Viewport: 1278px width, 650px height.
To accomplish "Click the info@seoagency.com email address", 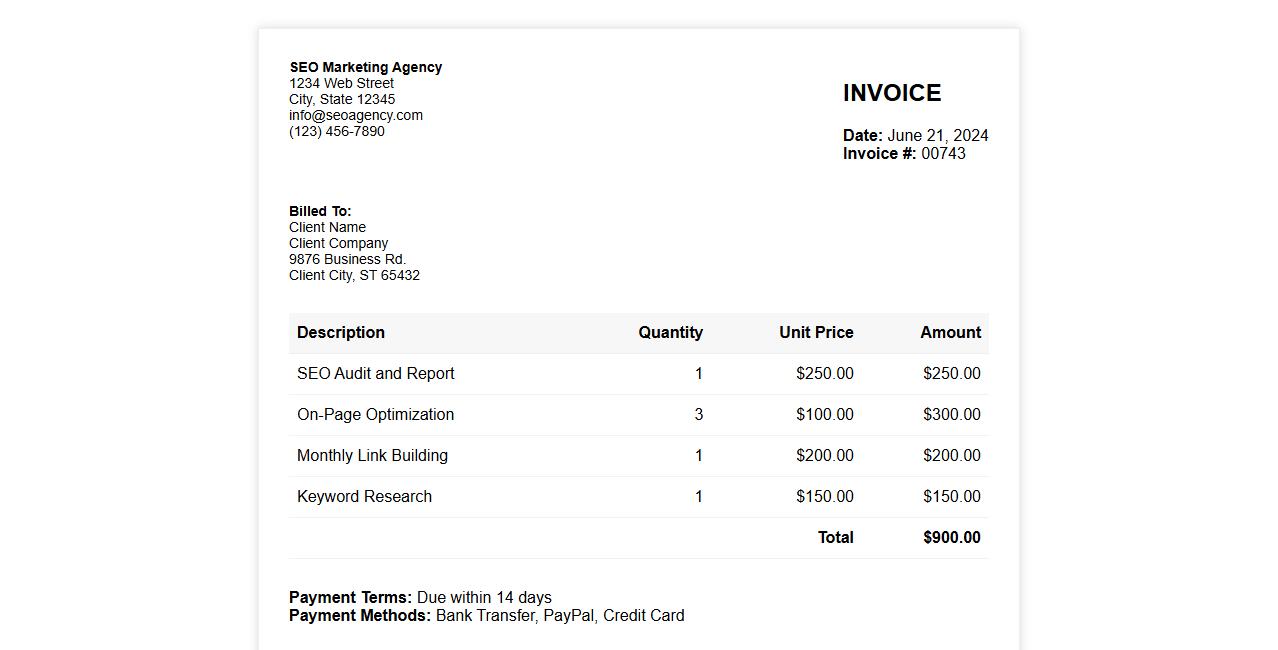I will click(x=356, y=115).
